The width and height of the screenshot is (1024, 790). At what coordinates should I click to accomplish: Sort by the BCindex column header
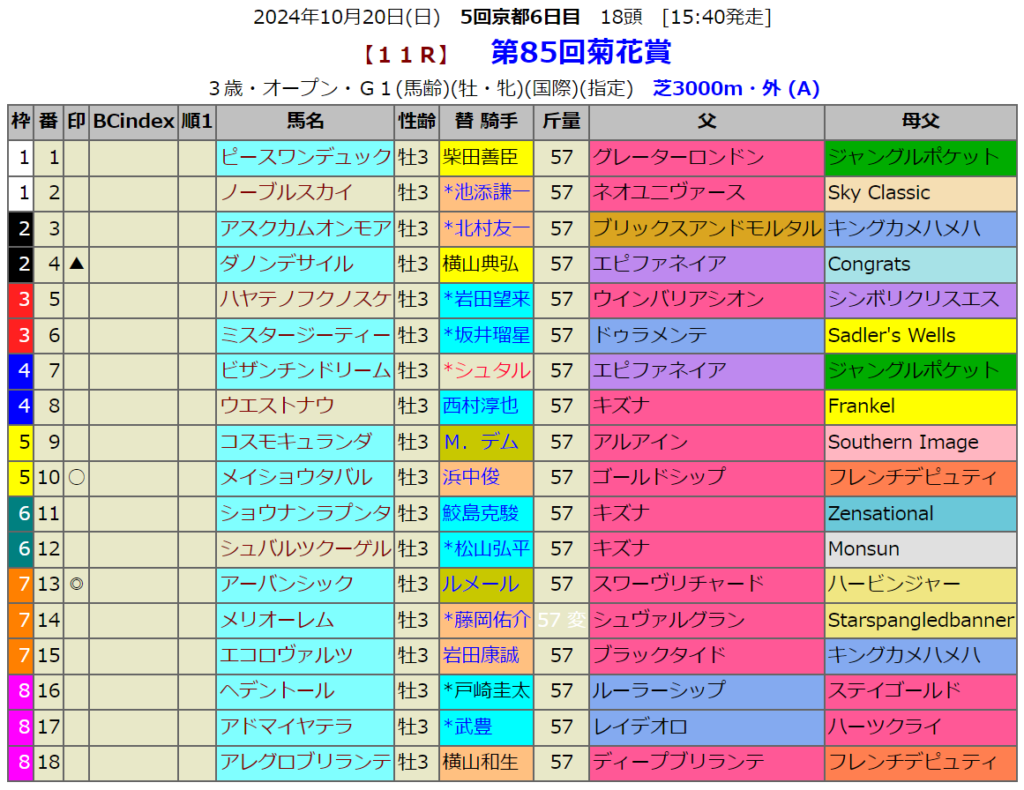click(x=133, y=121)
